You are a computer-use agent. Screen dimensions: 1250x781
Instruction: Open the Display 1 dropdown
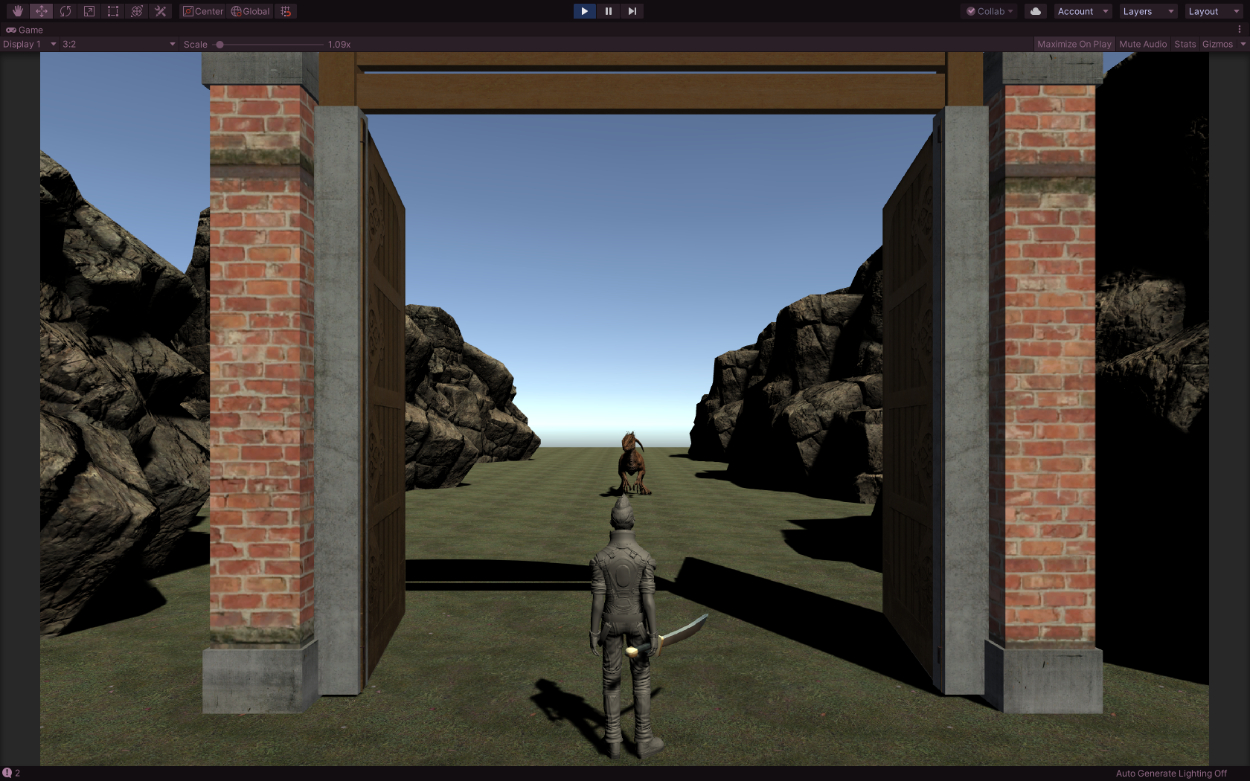[x=29, y=44]
